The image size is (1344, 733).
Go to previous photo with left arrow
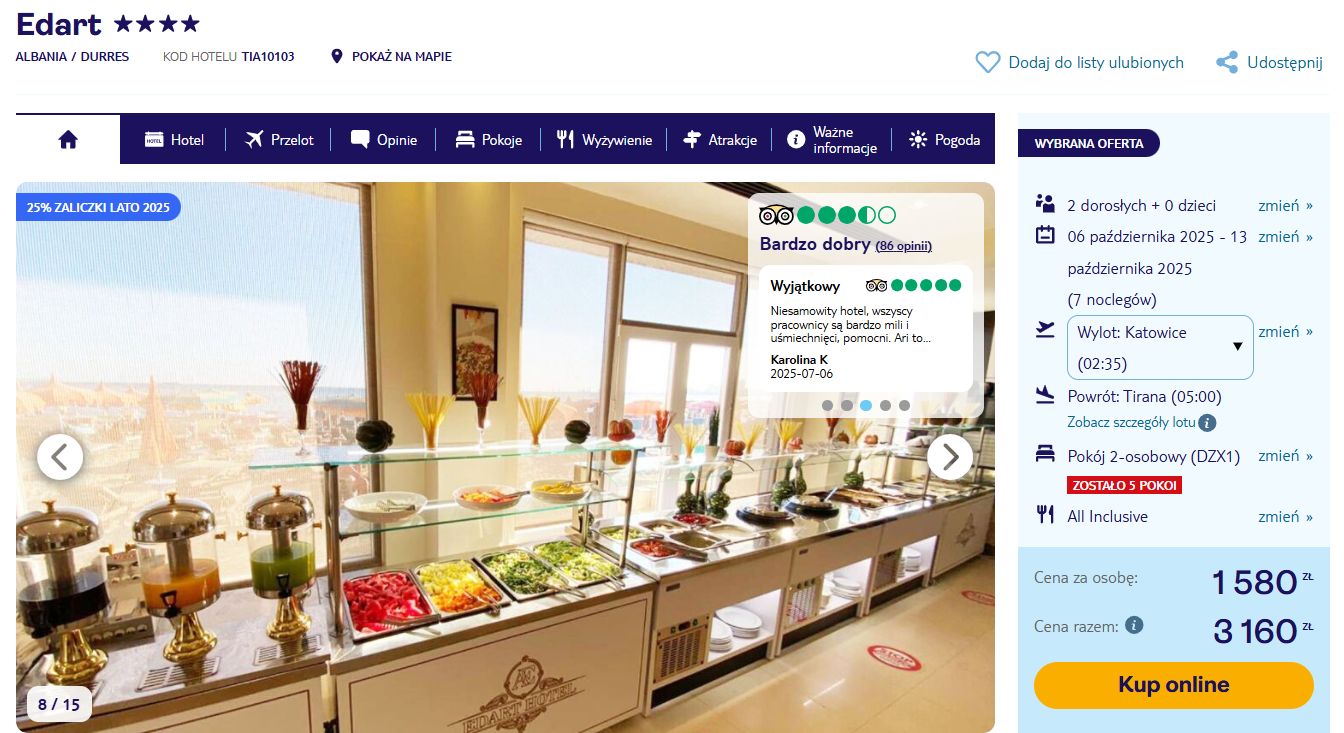pos(60,457)
